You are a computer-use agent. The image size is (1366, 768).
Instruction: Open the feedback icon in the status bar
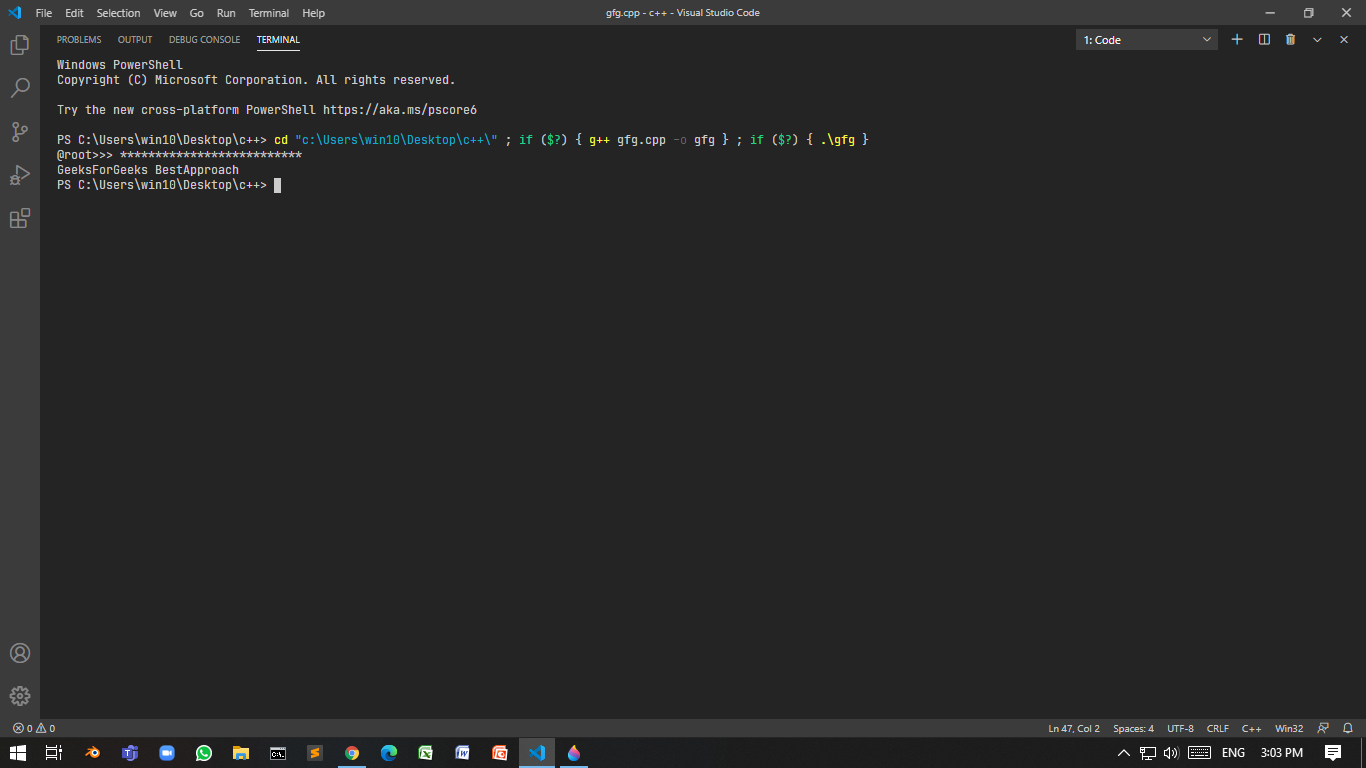(1323, 728)
